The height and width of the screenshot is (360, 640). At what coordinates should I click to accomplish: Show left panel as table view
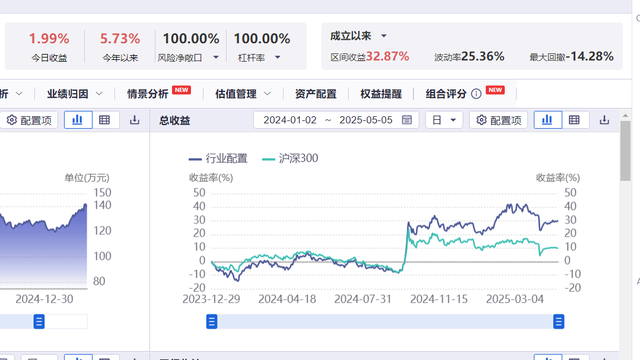[x=104, y=120]
